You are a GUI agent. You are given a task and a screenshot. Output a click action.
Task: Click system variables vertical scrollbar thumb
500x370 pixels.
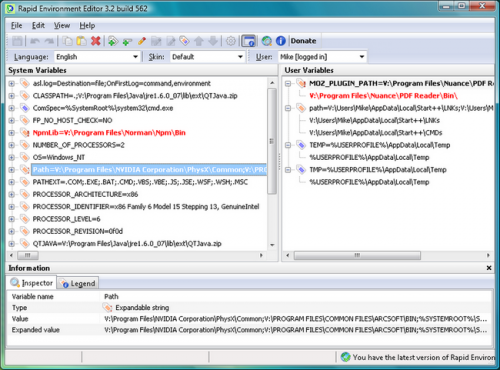pyautogui.click(x=272, y=141)
